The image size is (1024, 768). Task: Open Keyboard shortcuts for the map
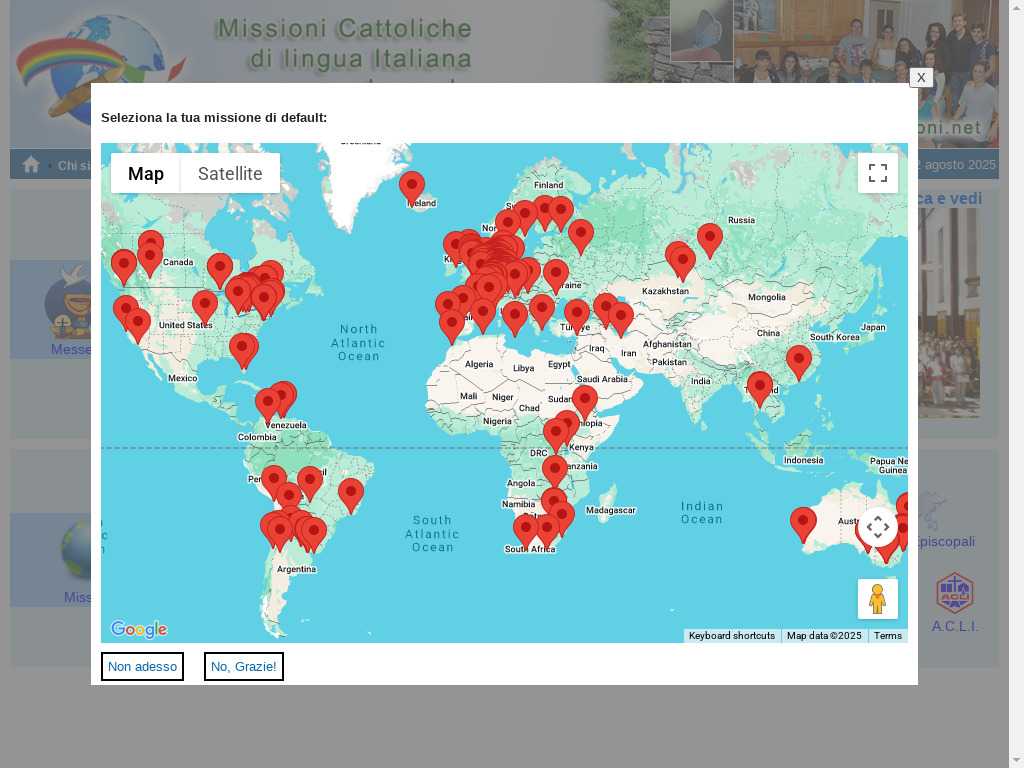pos(731,635)
